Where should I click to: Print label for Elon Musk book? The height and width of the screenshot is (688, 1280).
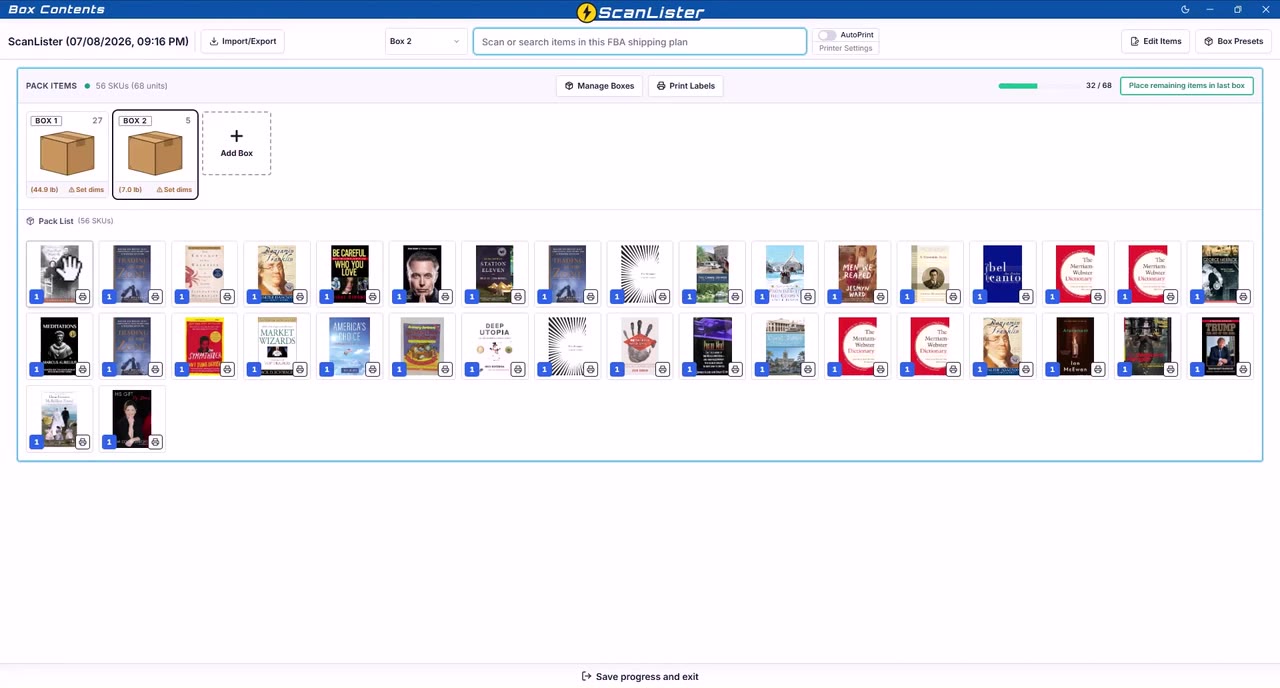pyautogui.click(x=445, y=297)
